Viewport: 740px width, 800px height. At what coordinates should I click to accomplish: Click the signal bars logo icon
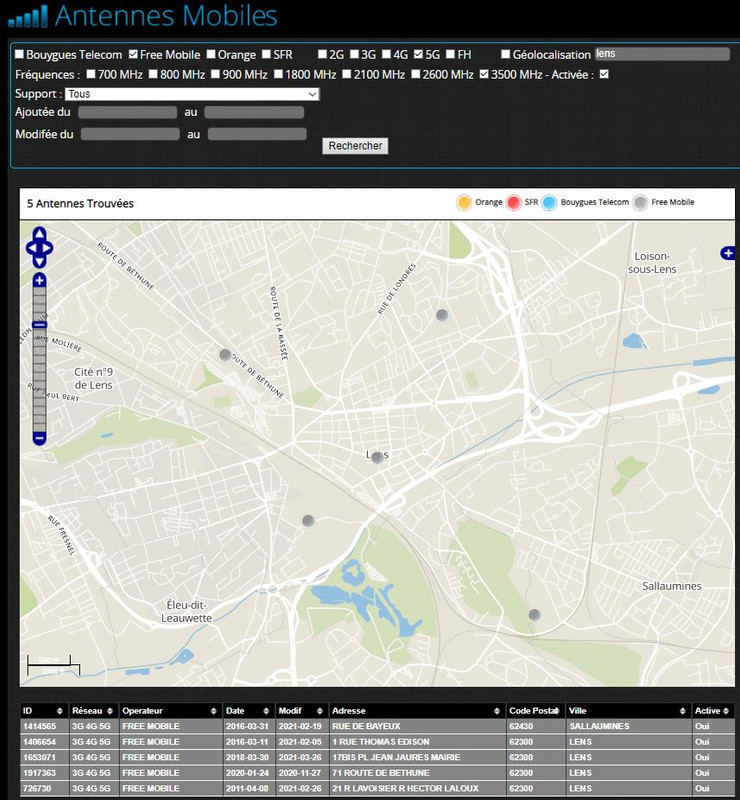28,16
